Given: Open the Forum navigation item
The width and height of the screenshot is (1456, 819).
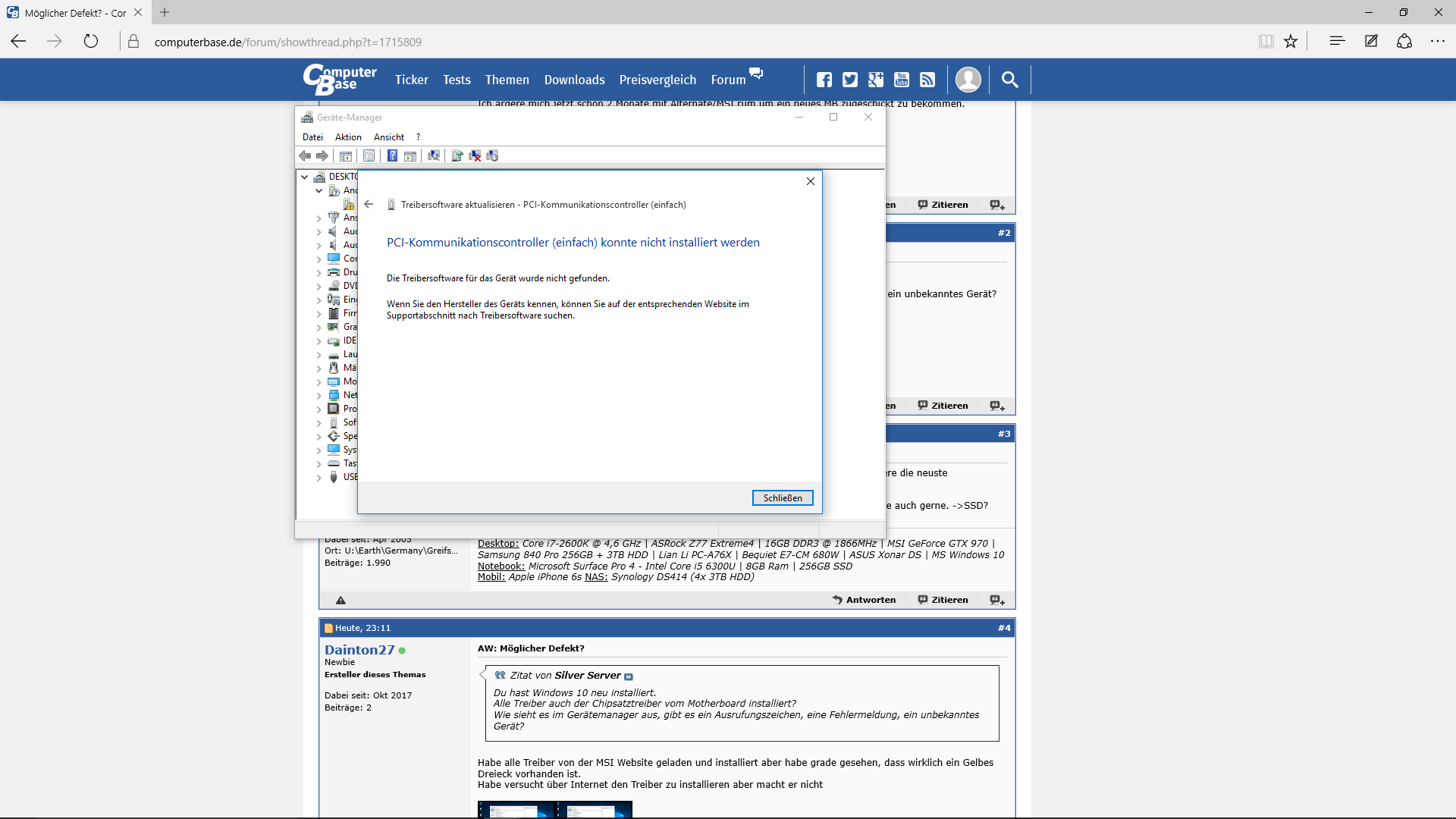Looking at the screenshot, I should click(728, 80).
